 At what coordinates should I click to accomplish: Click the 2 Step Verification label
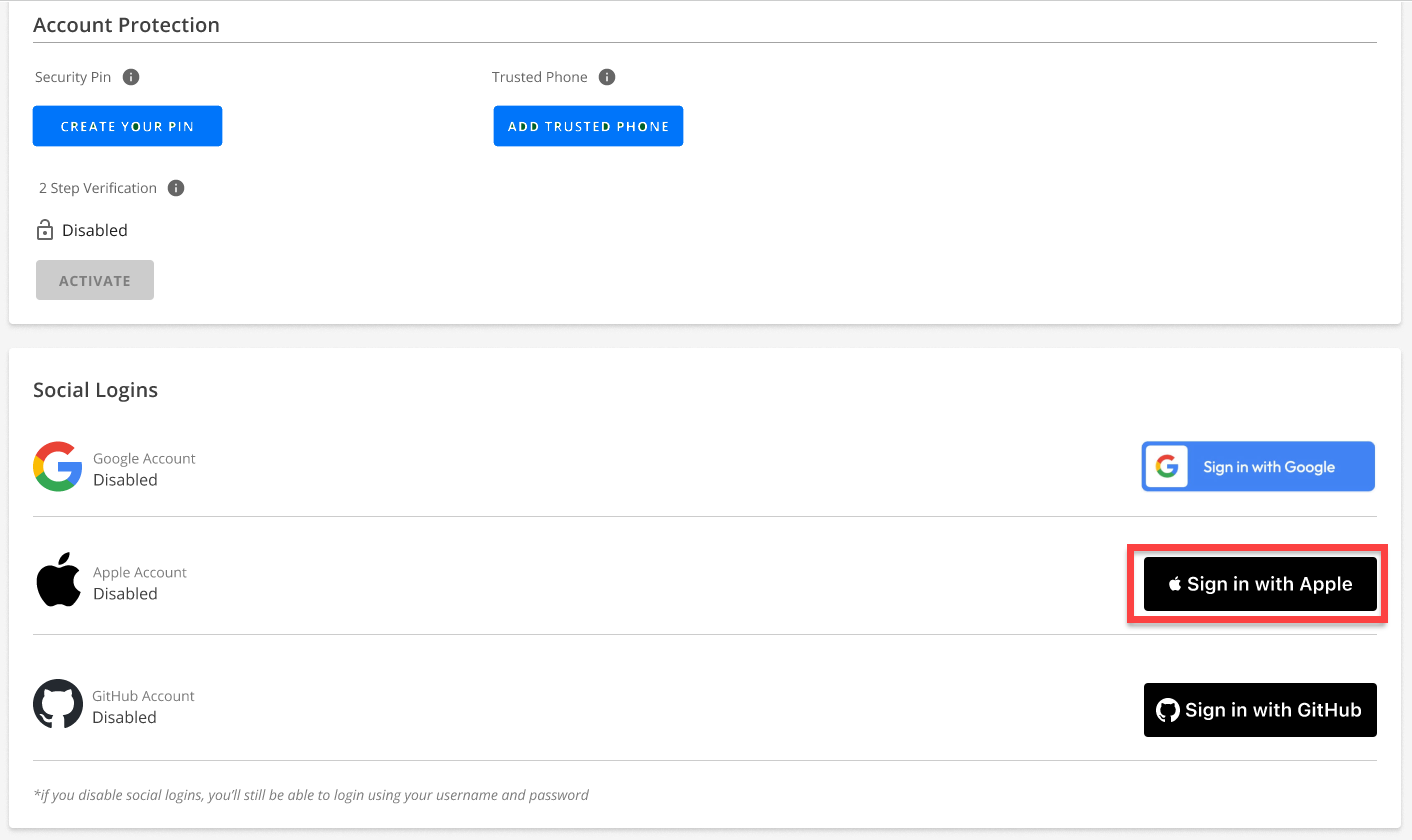tap(98, 188)
